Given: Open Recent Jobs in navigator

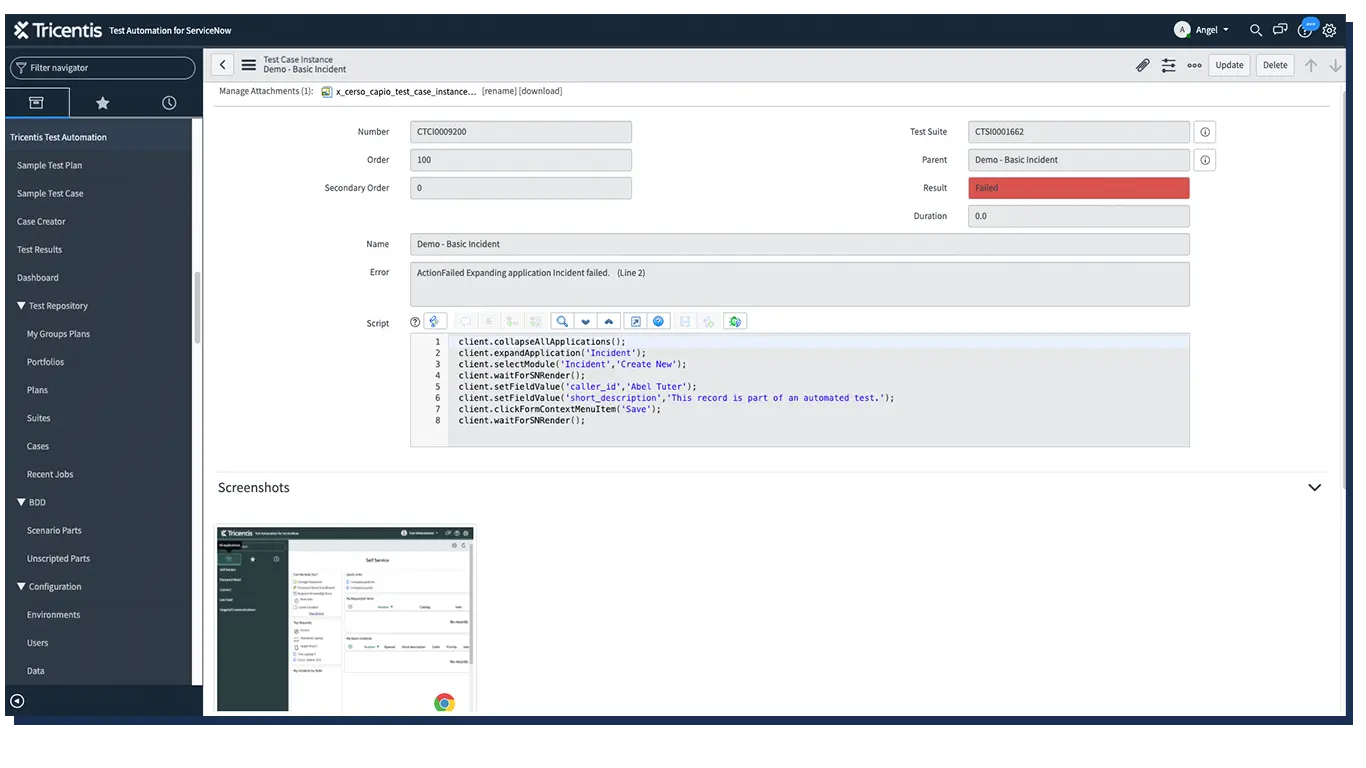Looking at the screenshot, I should click(x=50, y=474).
